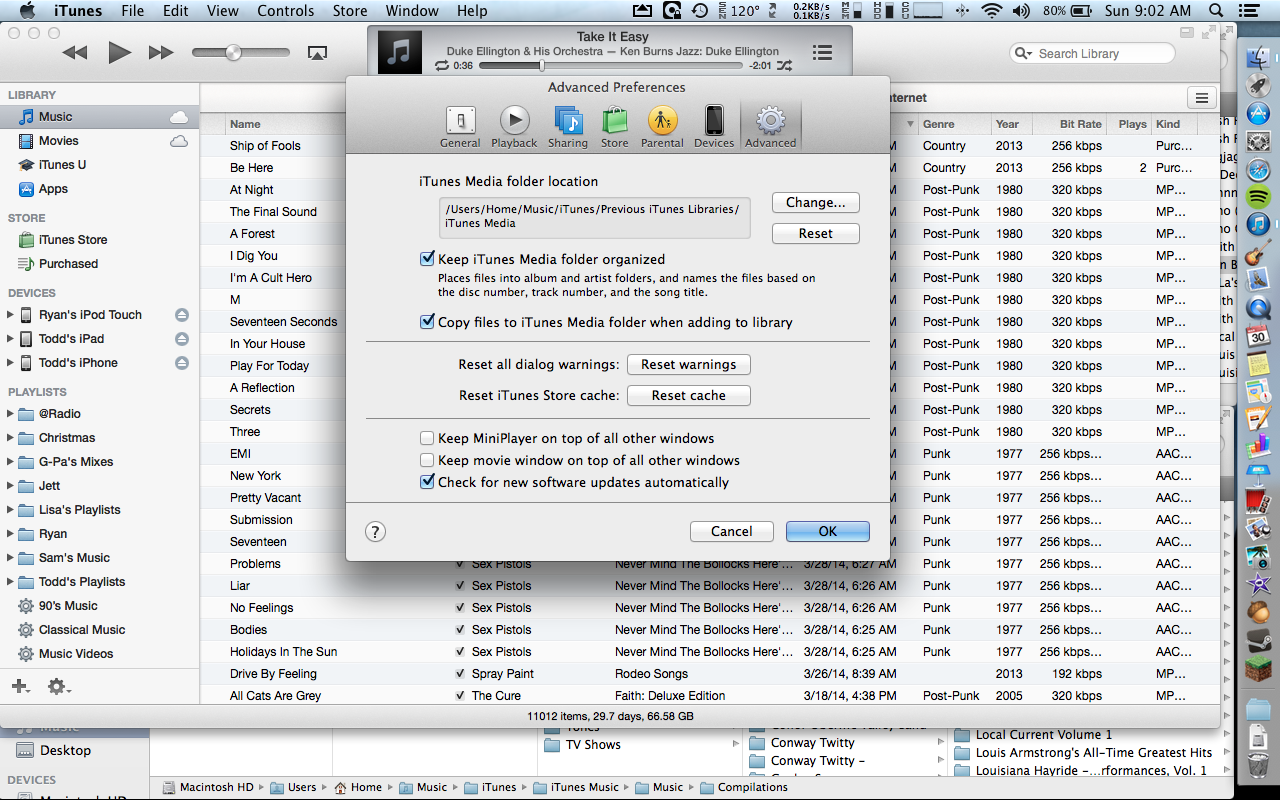The height and width of the screenshot is (800, 1280).
Task: Click the Reset cache button
Action: (688, 396)
